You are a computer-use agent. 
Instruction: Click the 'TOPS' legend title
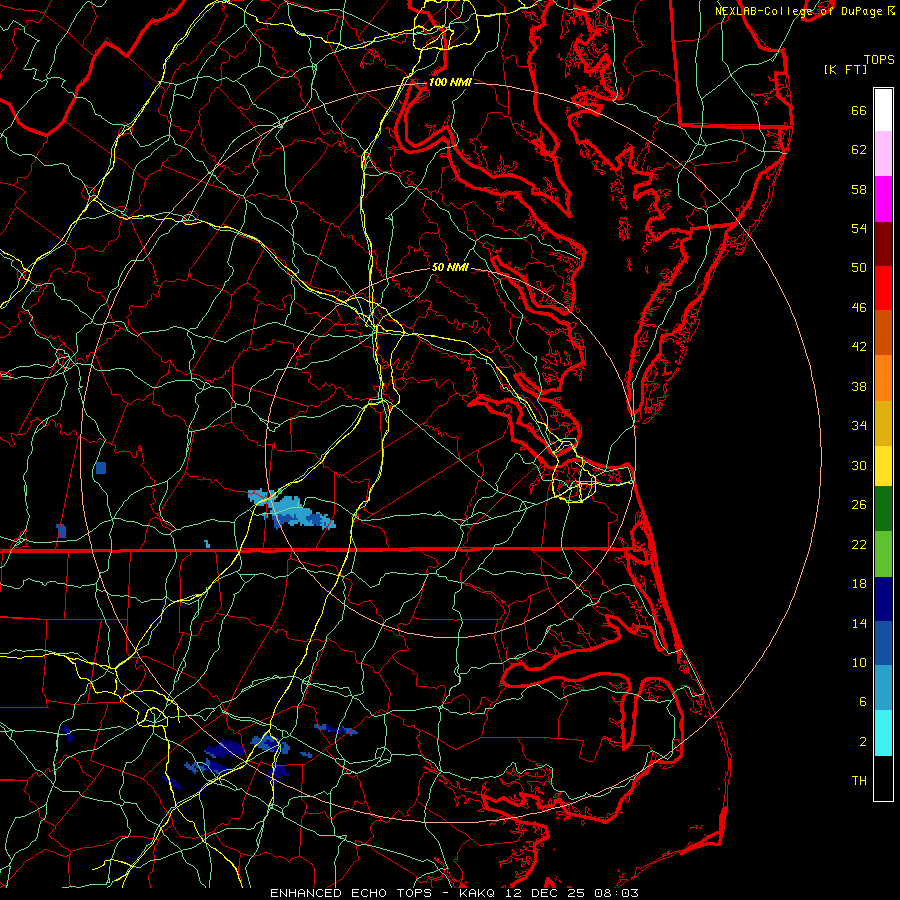click(879, 59)
